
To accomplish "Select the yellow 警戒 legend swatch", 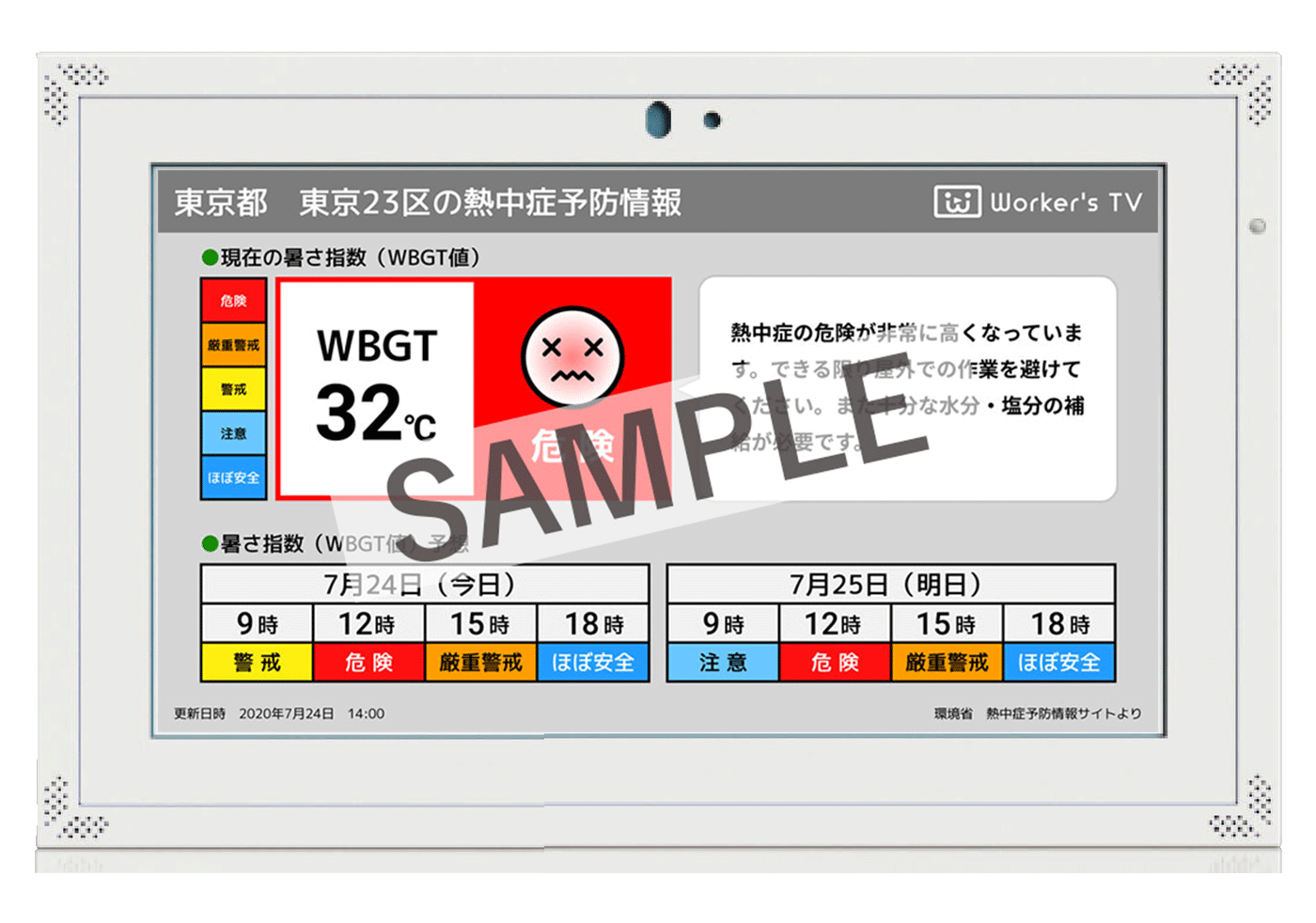I will (233, 389).
